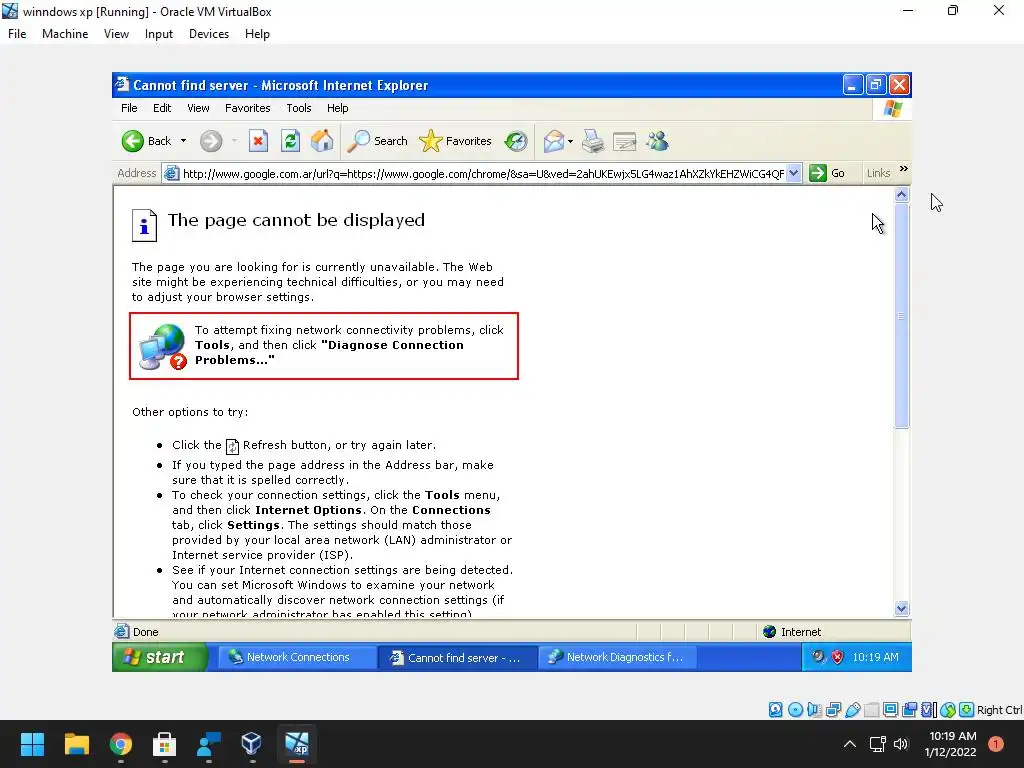The height and width of the screenshot is (768, 1024).
Task: Click the Windows flag logo in IE
Action: (893, 108)
